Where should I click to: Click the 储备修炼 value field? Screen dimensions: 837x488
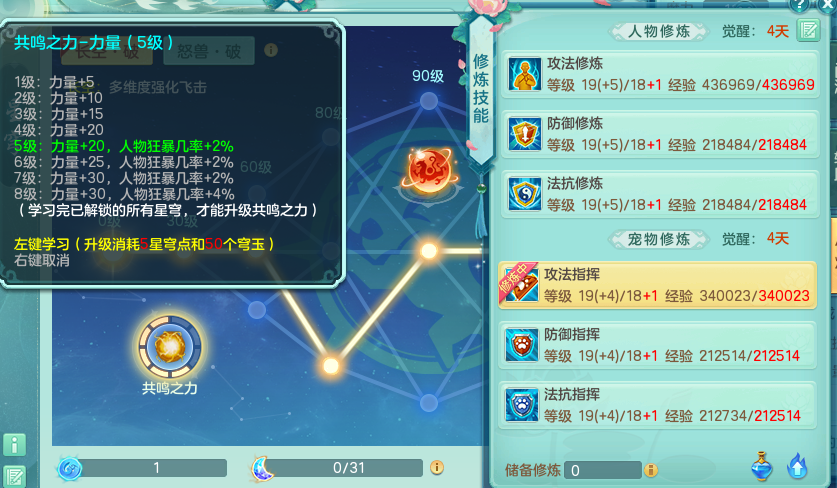point(603,470)
